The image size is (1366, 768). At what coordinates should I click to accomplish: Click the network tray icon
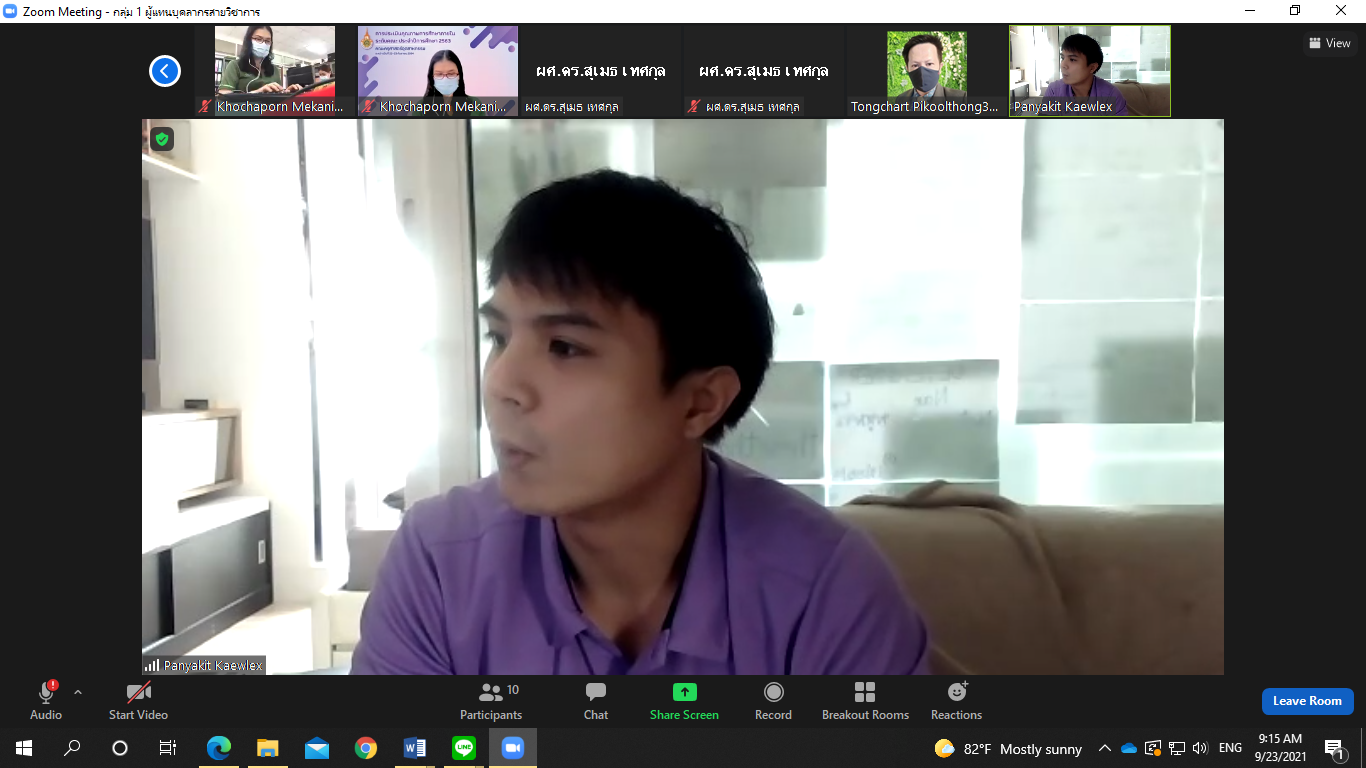pyautogui.click(x=1177, y=748)
